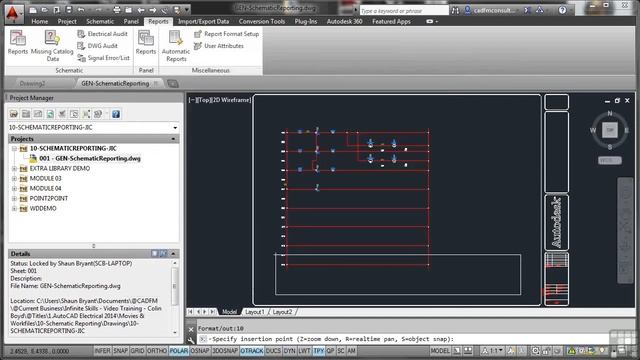Viewport: 640px width, 360px height.
Task: Expand the WDDEMO project
Action: [14, 209]
